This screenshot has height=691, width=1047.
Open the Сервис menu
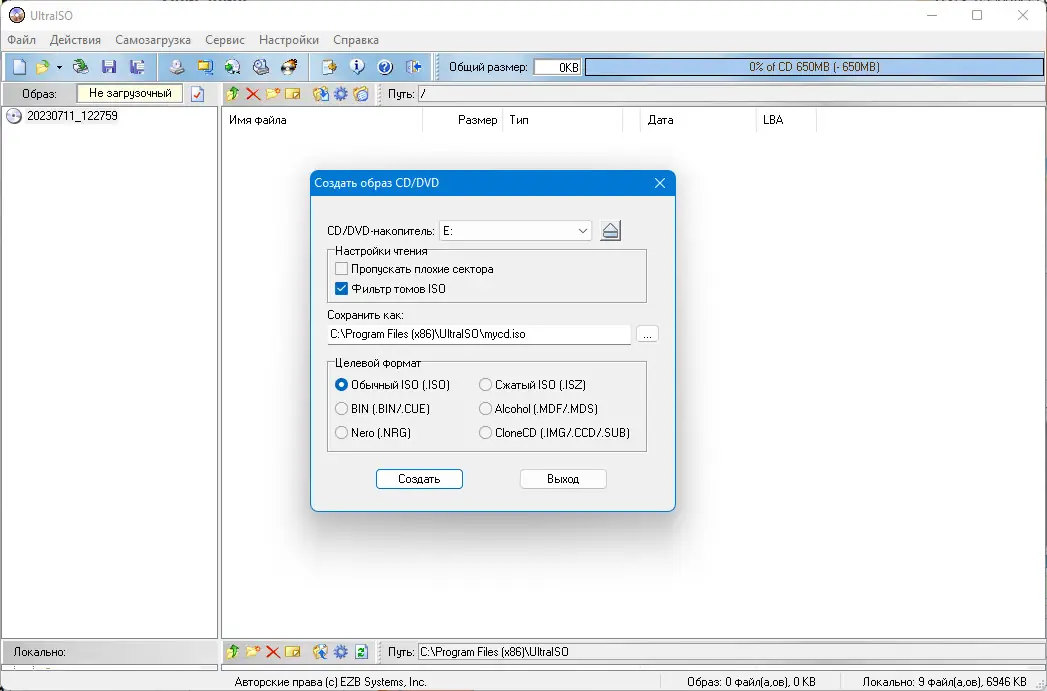pyautogui.click(x=225, y=40)
